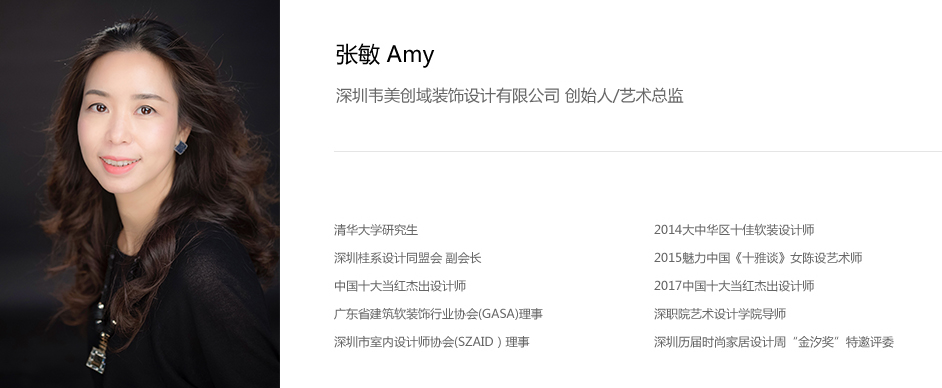942x388 pixels.
Task: Click the 创始人/艺术总监 job title text
Action: coord(624,95)
